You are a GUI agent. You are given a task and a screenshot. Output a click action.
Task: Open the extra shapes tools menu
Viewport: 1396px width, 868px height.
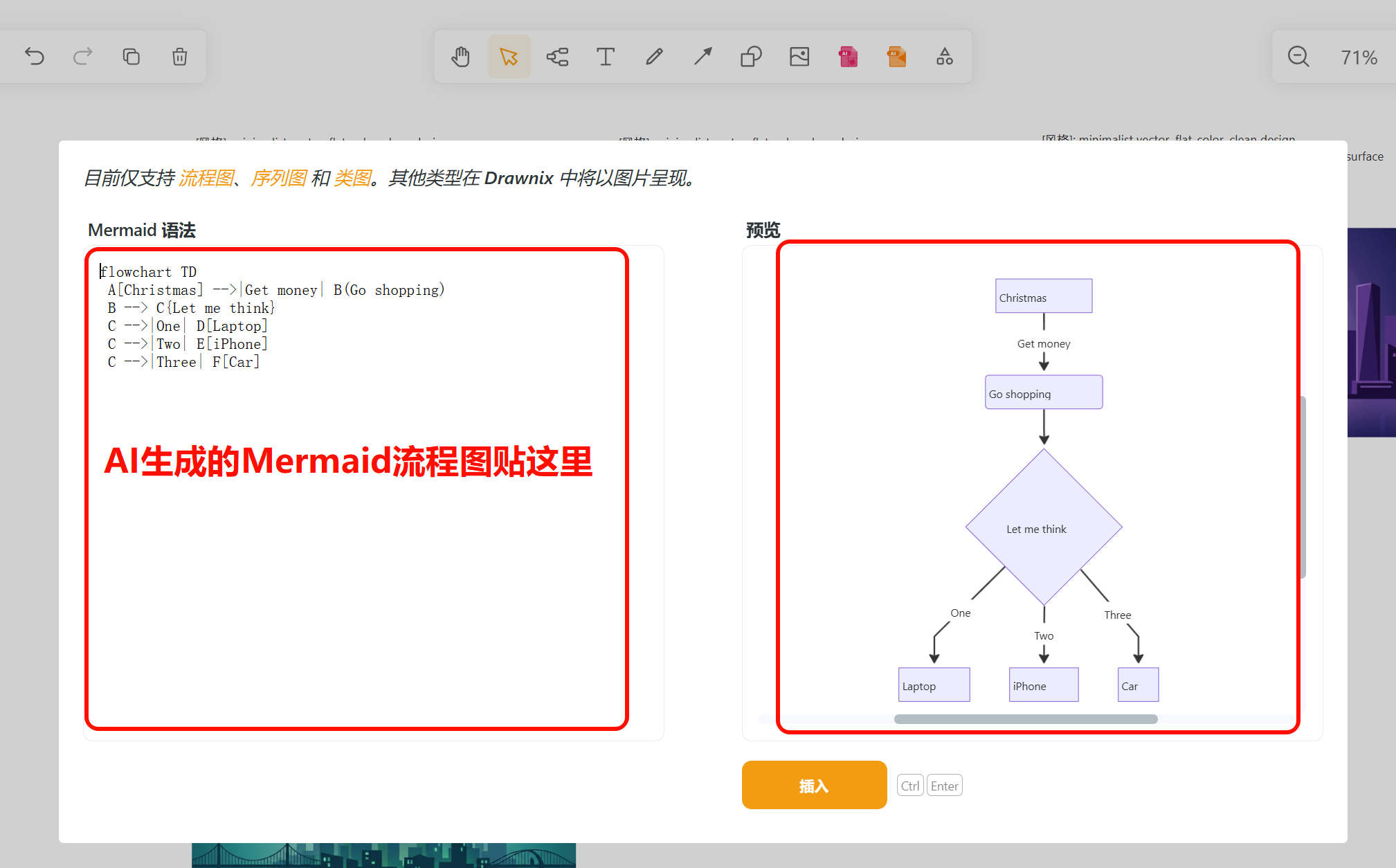(945, 56)
